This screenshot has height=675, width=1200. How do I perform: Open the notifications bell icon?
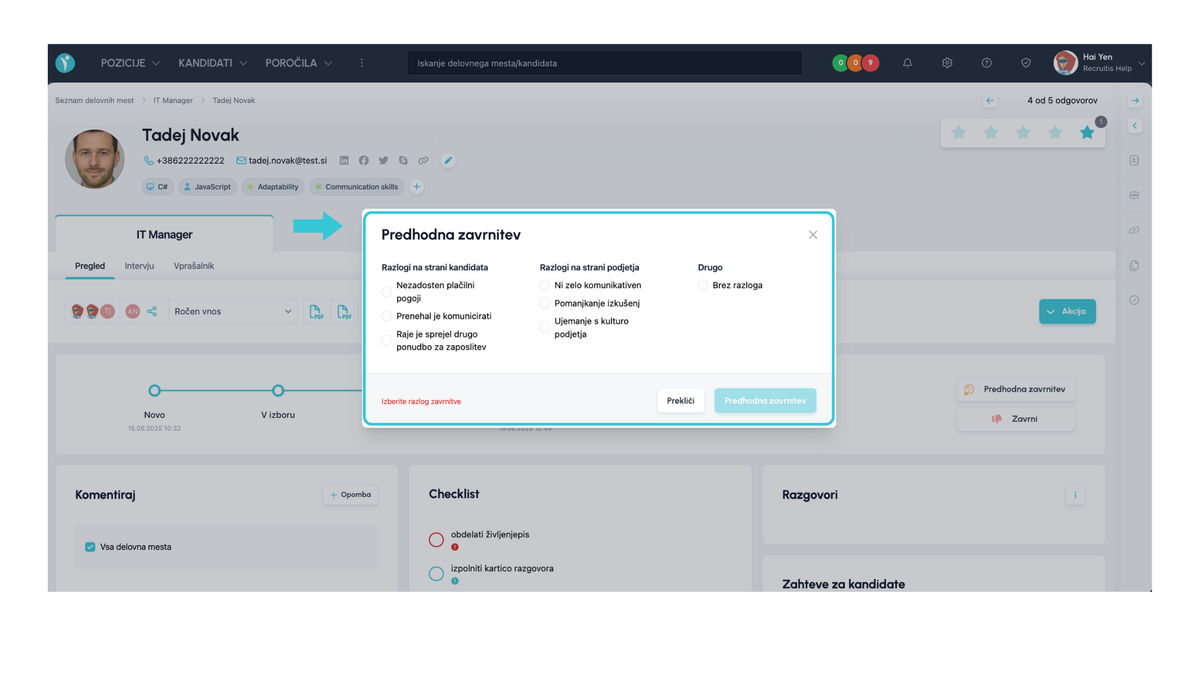tap(907, 63)
